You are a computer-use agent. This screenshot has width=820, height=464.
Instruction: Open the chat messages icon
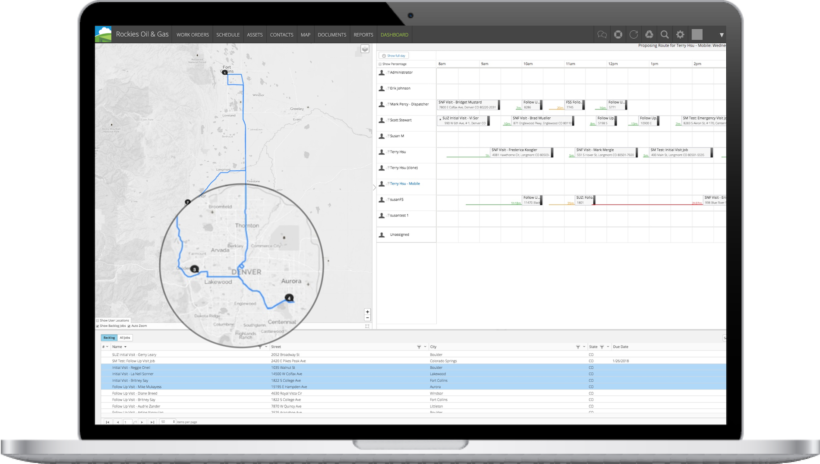(602, 35)
